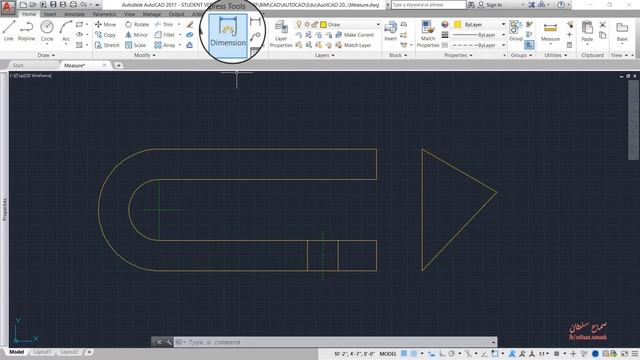Toggle grid display in status bar
This screenshot has height=360, width=640.
click(x=404, y=353)
